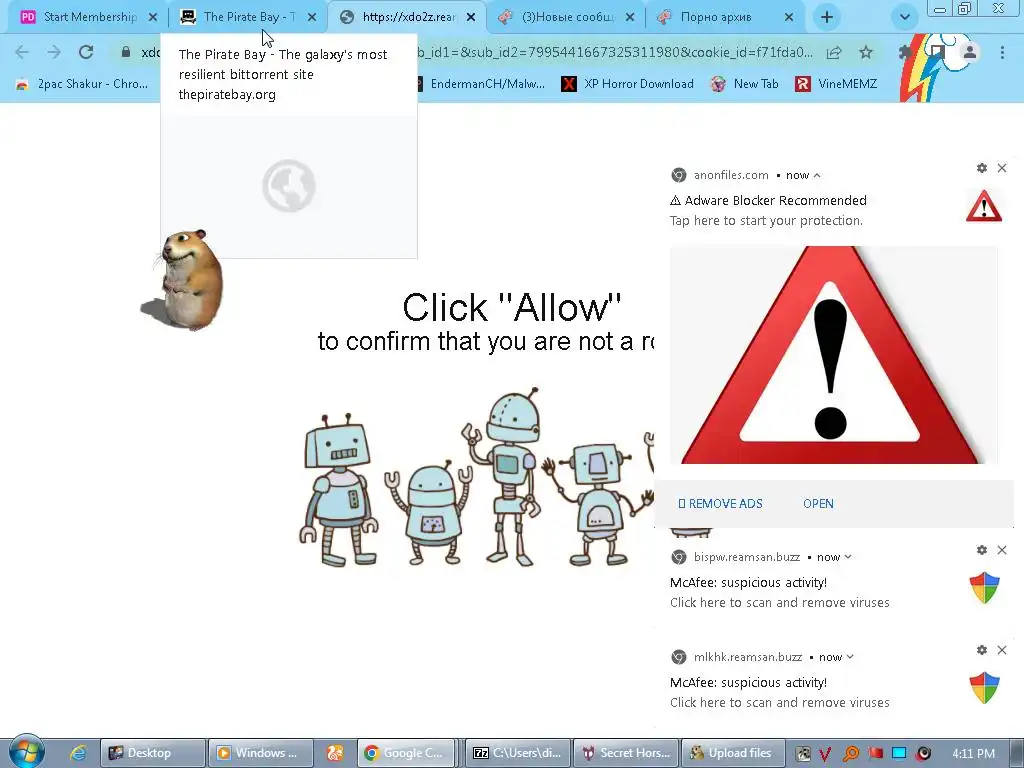The image size is (1024, 768).
Task: Open the 2pac Shakur bookmark
Action: (x=82, y=84)
